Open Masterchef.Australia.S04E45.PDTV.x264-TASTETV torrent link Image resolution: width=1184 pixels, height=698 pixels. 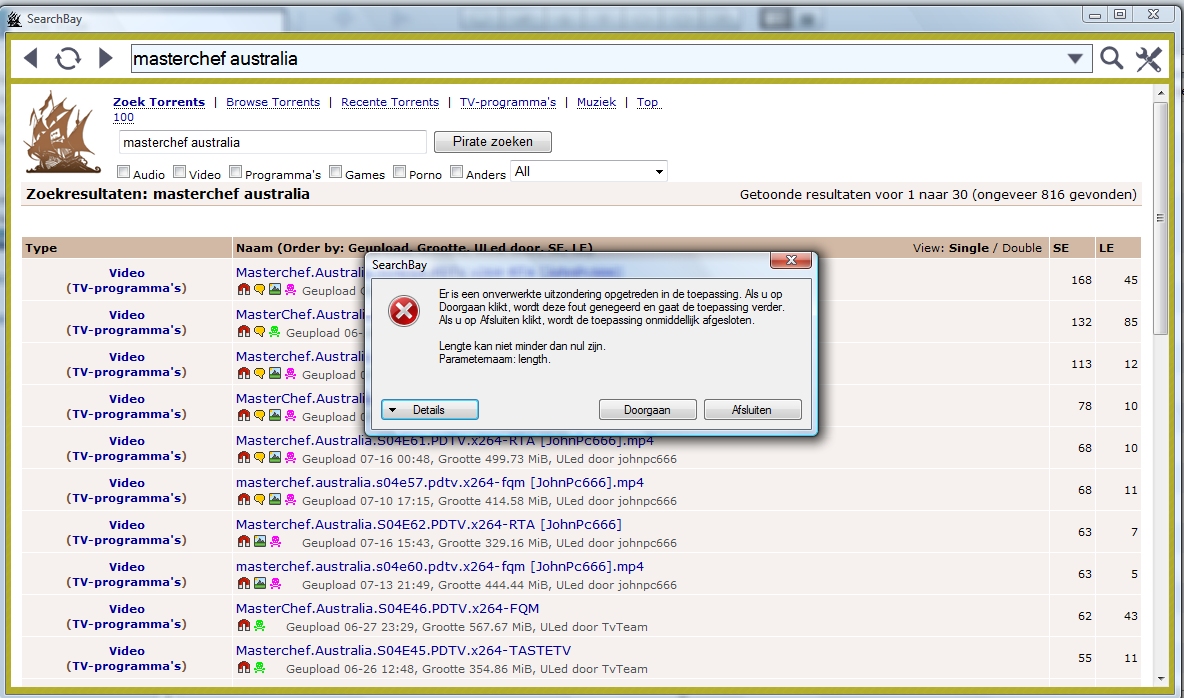[403, 650]
